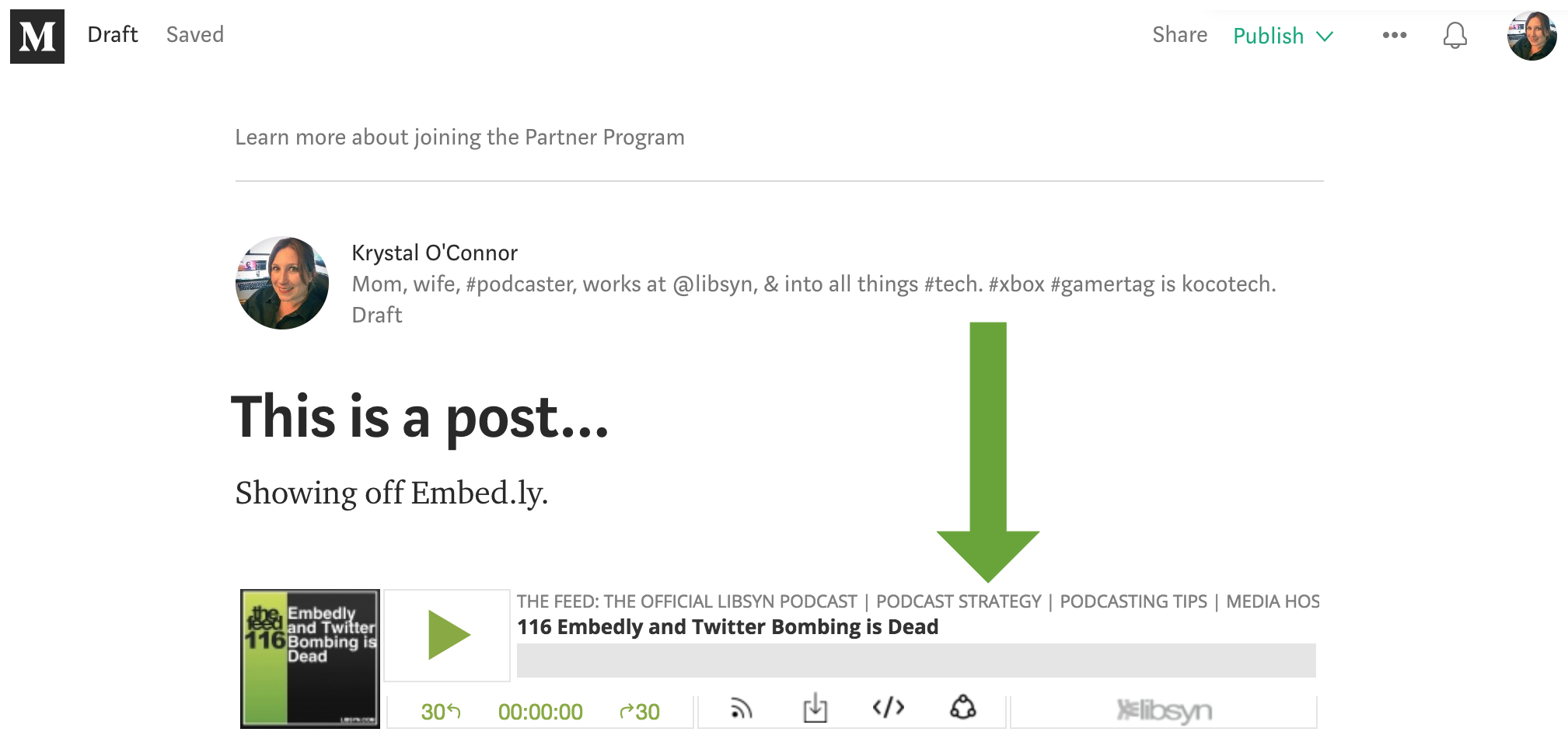Image resolution: width=1568 pixels, height=753 pixels.
Task: Open the profile avatar menu
Action: point(1531,36)
